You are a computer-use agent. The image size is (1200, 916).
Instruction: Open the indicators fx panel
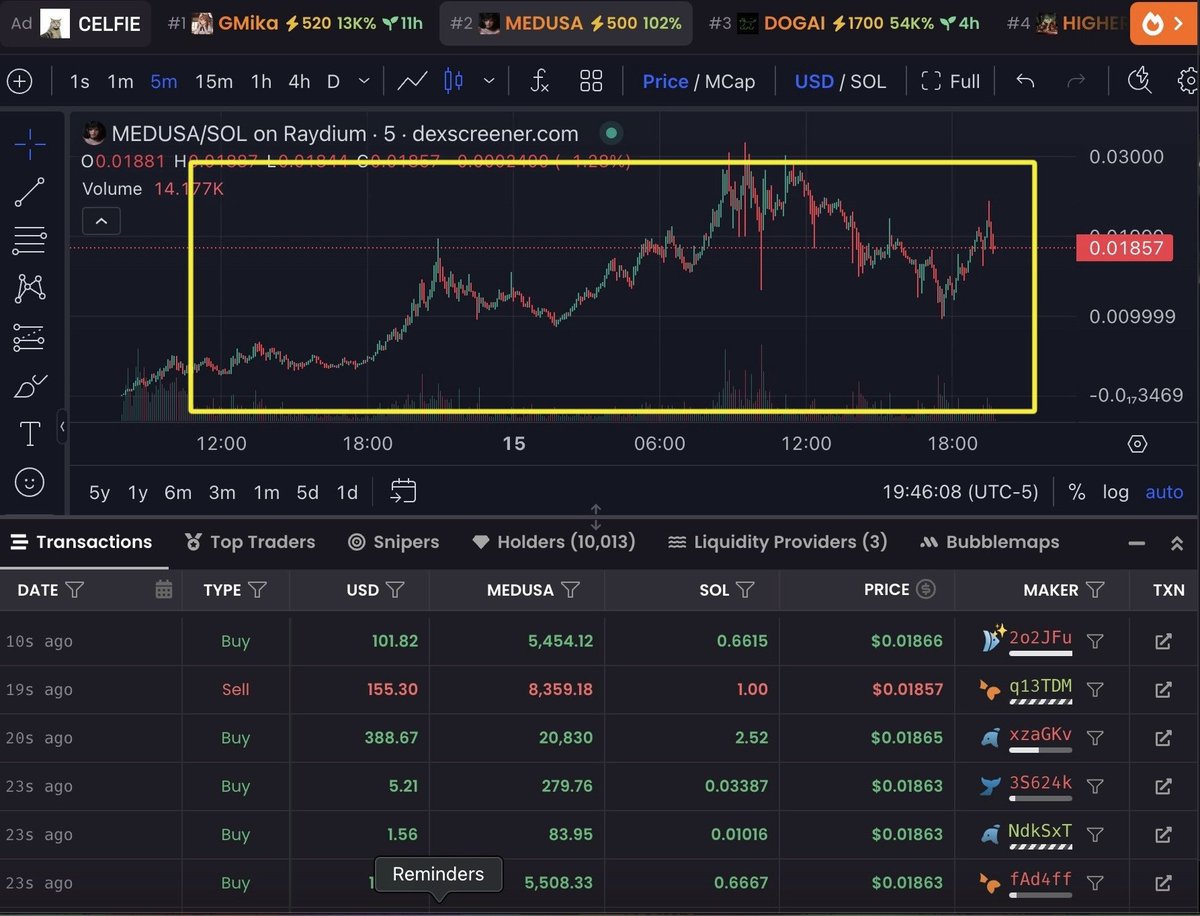(540, 81)
